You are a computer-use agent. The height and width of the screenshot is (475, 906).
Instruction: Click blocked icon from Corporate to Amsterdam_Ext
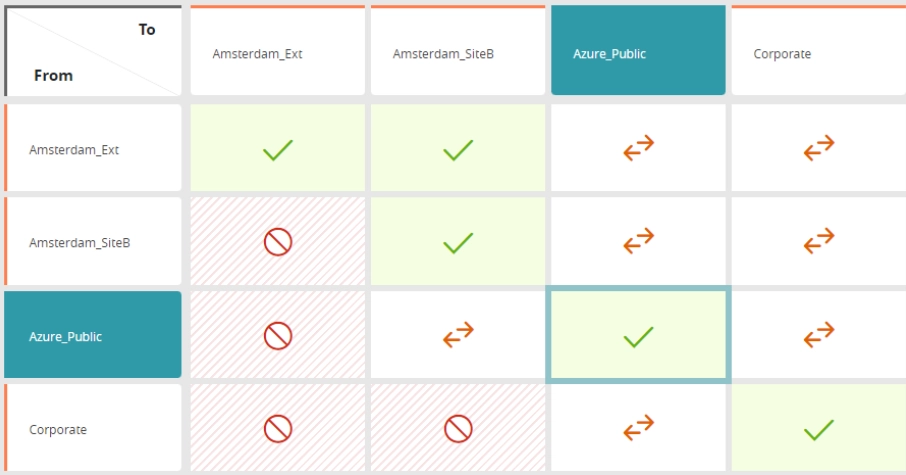[x=278, y=429]
